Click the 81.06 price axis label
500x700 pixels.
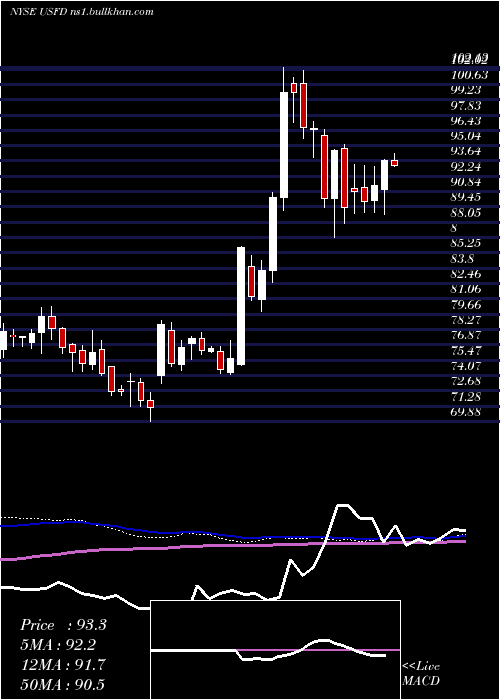466,289
